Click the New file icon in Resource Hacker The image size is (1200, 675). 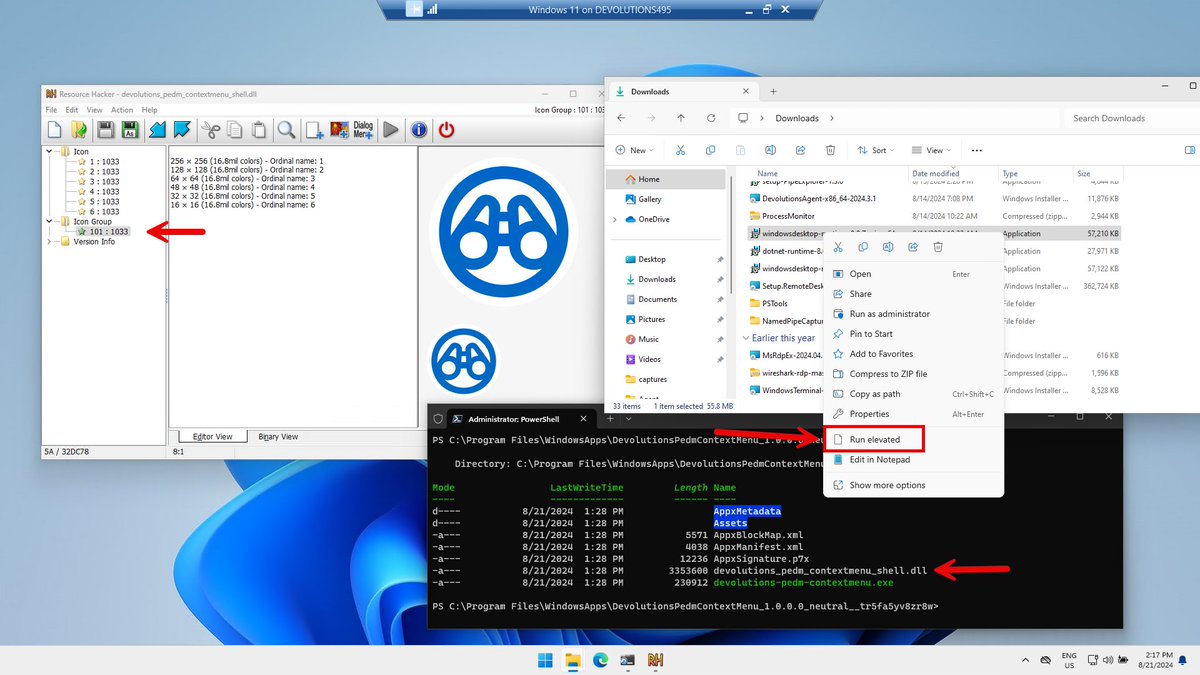(54, 130)
